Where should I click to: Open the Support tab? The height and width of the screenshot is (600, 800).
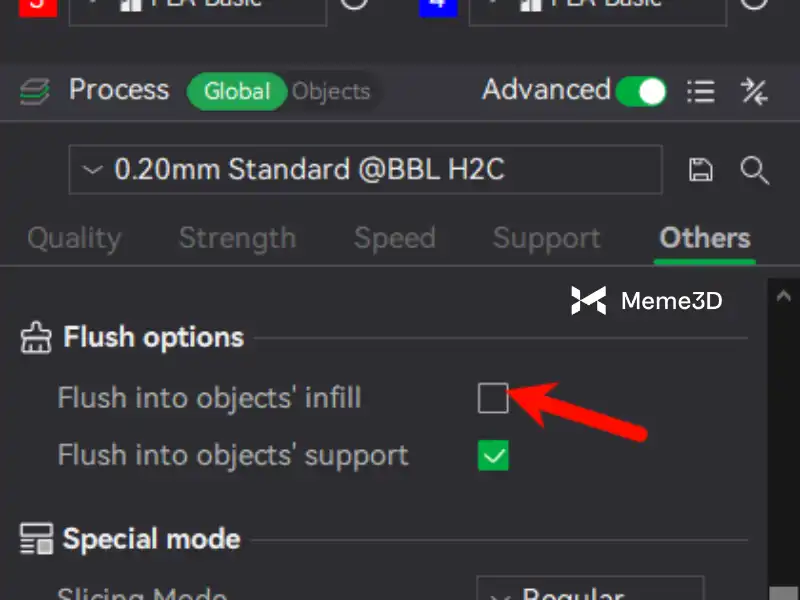(546, 238)
